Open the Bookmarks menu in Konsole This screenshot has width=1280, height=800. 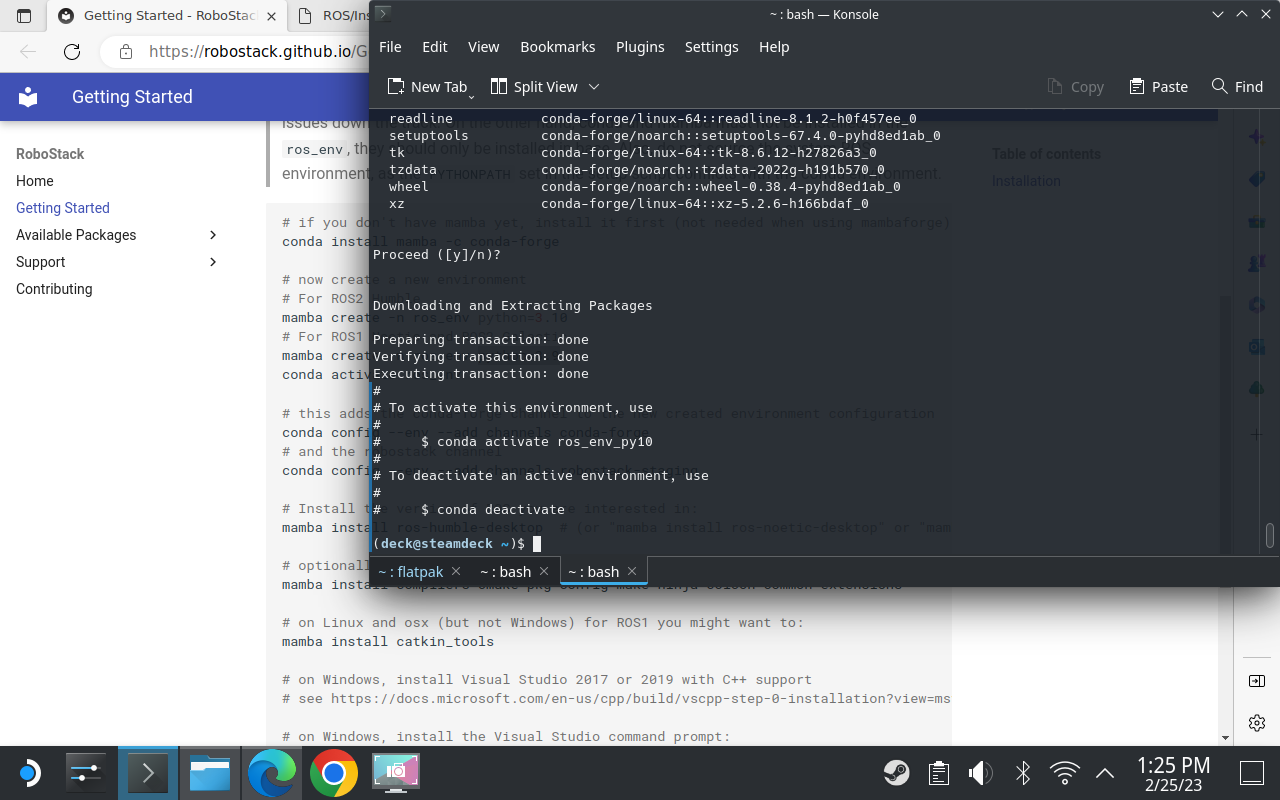coord(557,47)
